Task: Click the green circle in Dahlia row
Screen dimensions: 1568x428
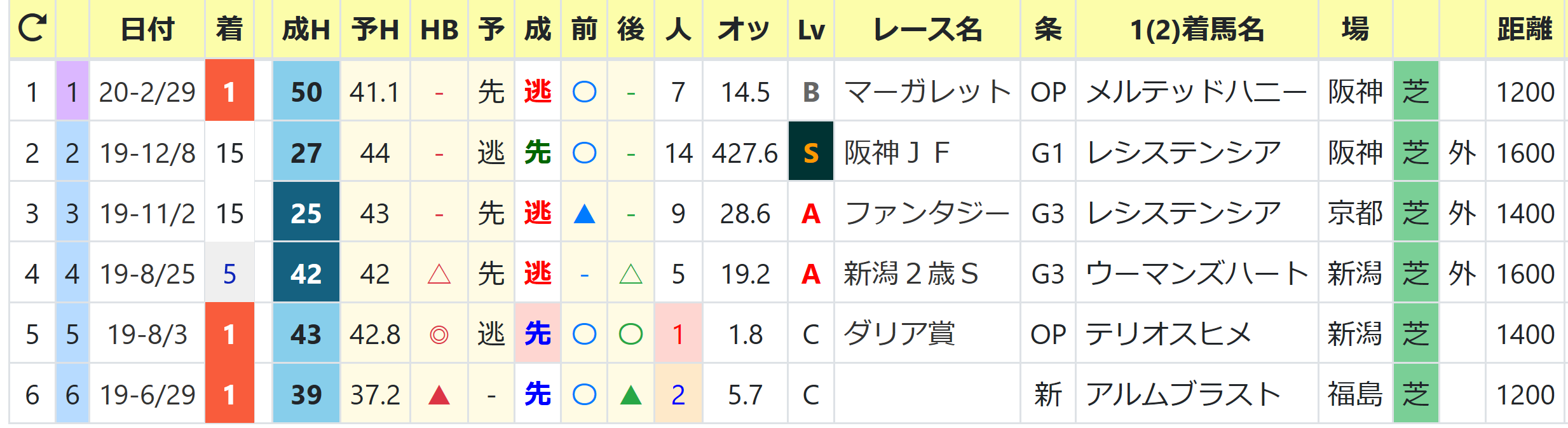Action: coord(631,335)
